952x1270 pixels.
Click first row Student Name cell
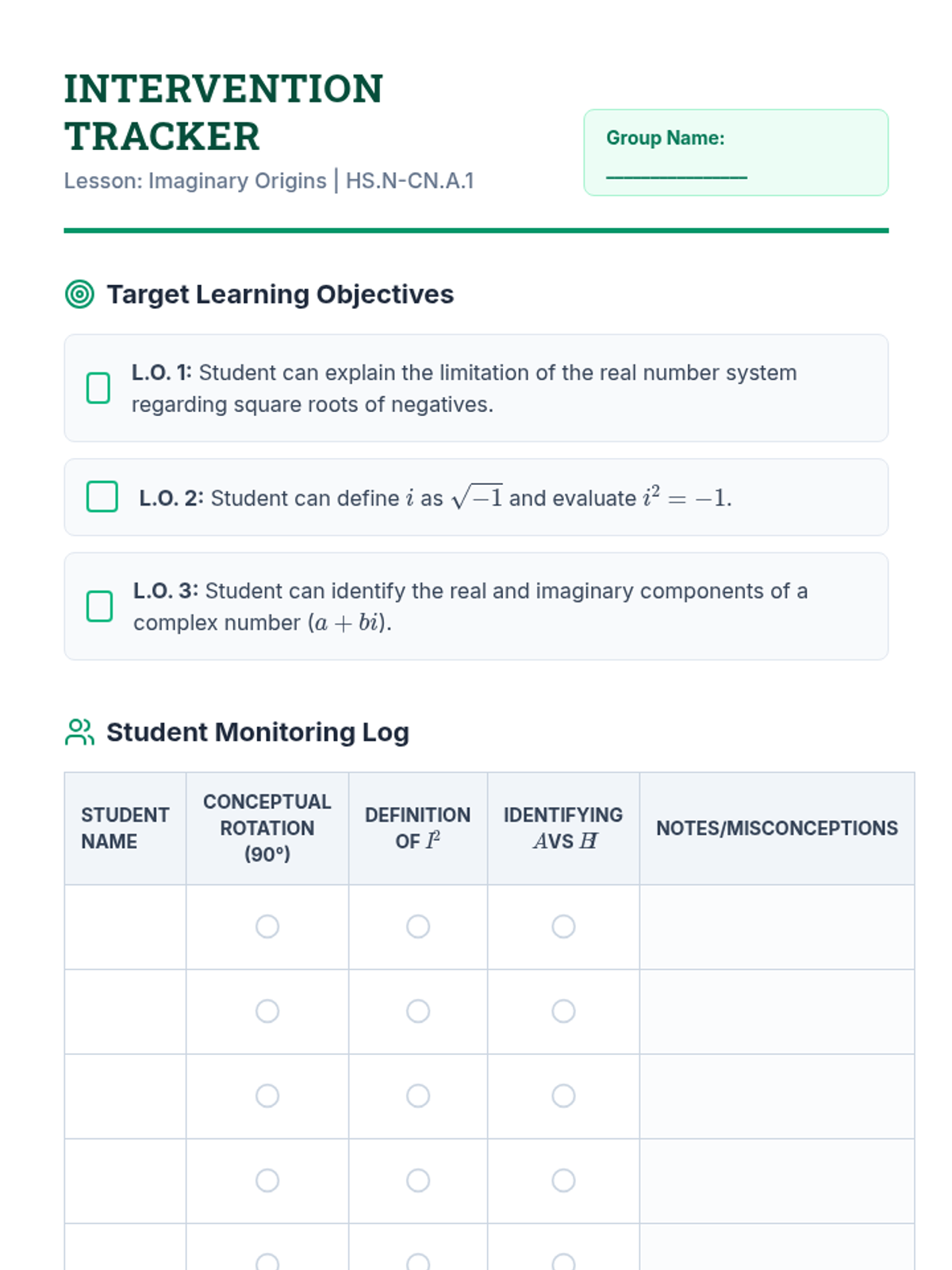(125, 926)
